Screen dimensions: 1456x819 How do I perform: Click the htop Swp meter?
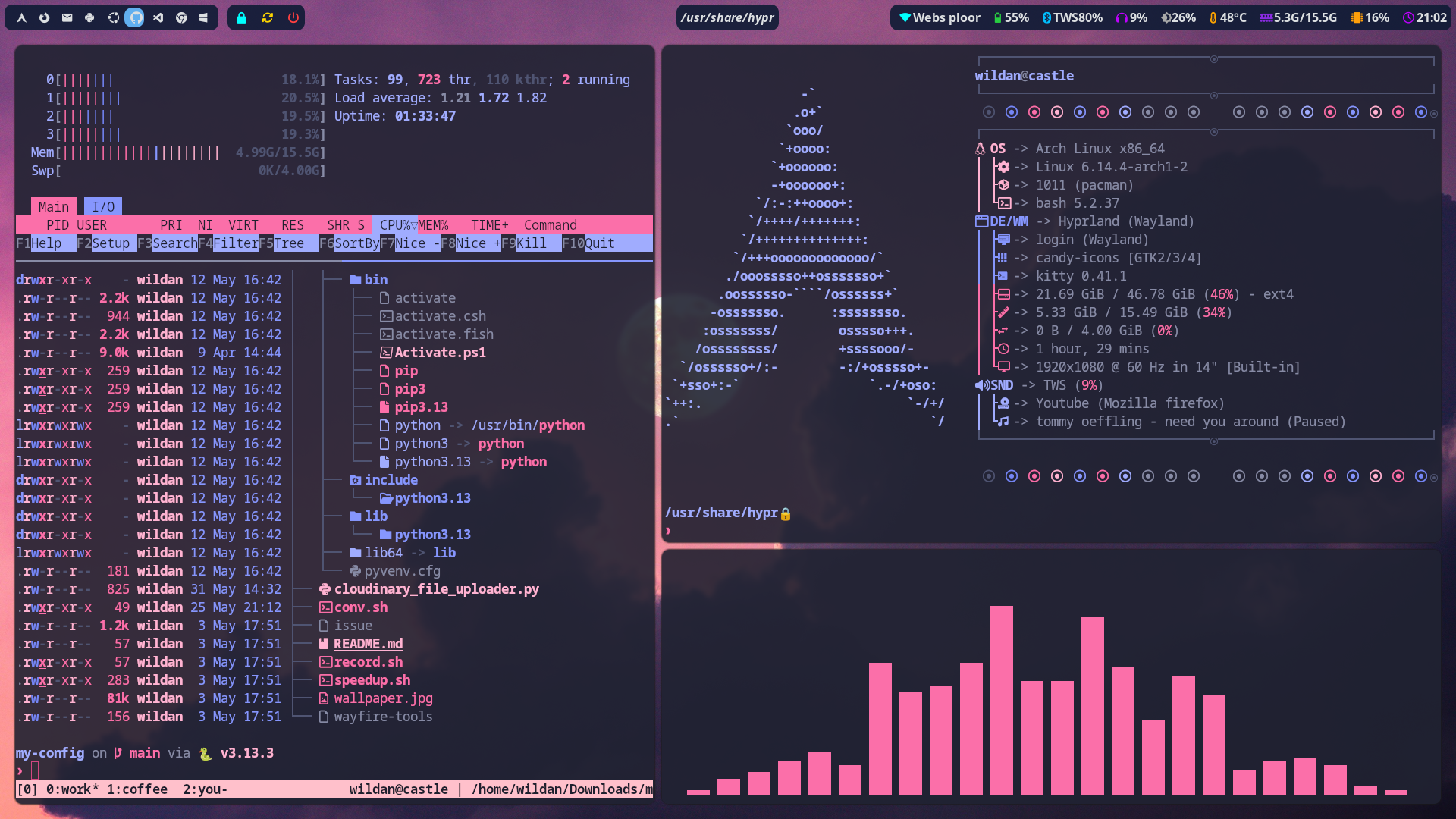coord(178,171)
